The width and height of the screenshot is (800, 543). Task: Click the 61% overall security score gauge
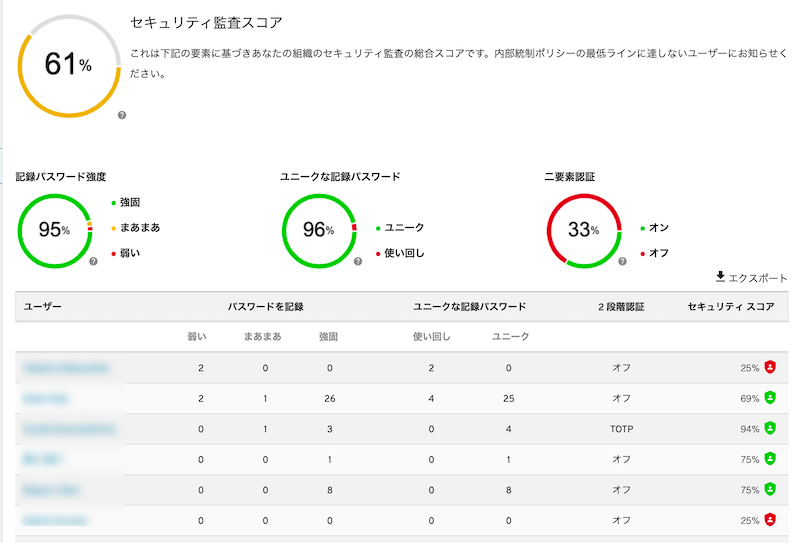[x=68, y=66]
